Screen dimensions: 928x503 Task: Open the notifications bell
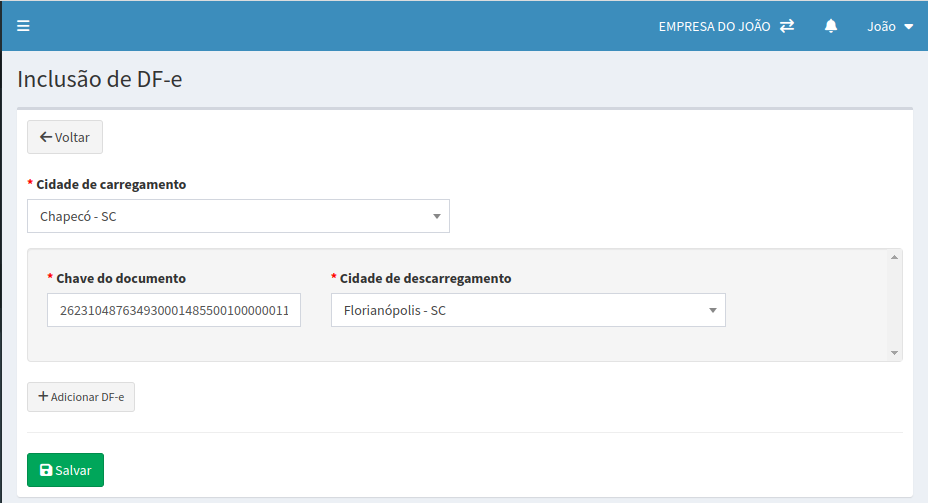point(831,26)
